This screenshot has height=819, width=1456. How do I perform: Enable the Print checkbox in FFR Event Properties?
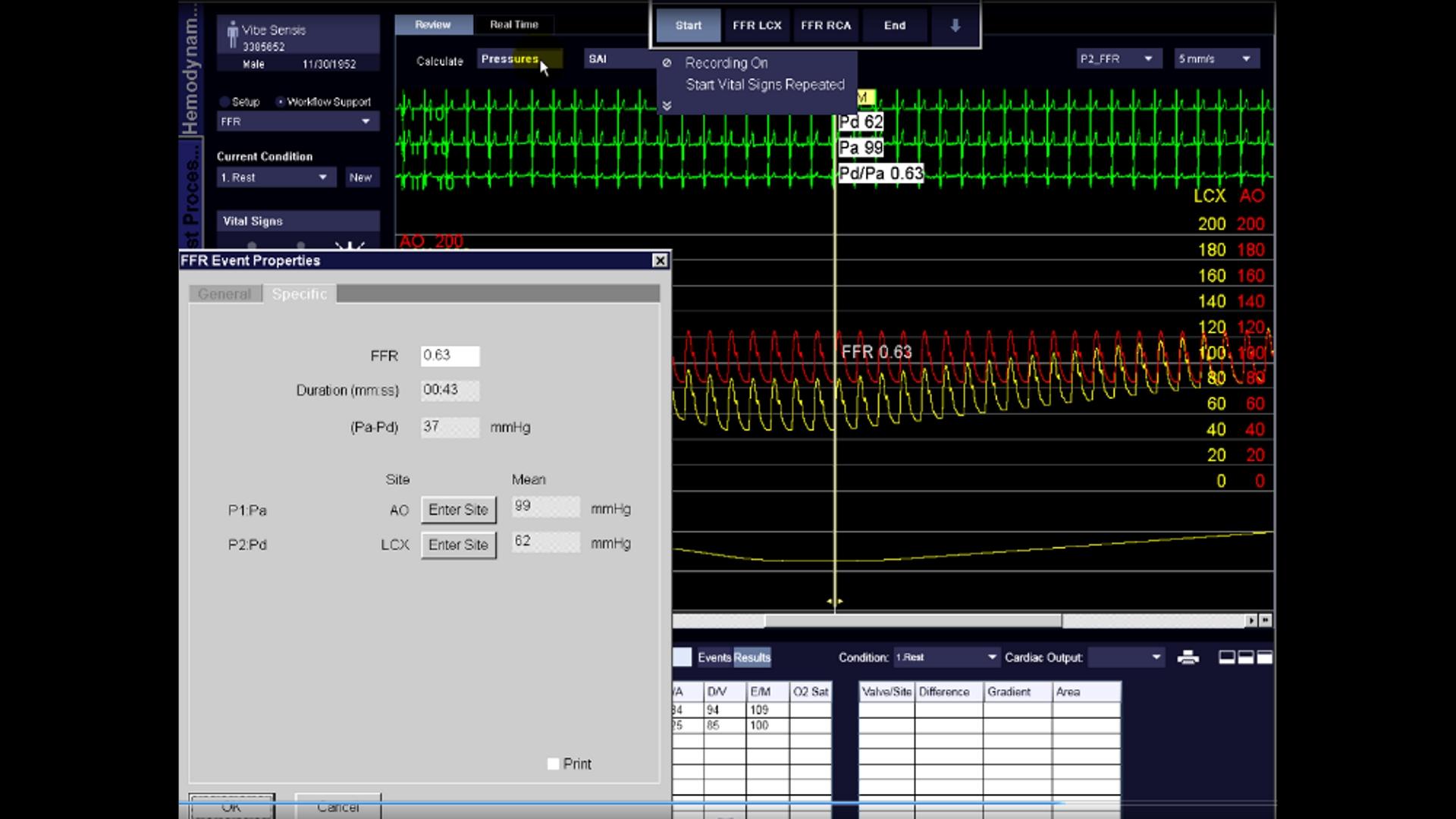[552, 764]
